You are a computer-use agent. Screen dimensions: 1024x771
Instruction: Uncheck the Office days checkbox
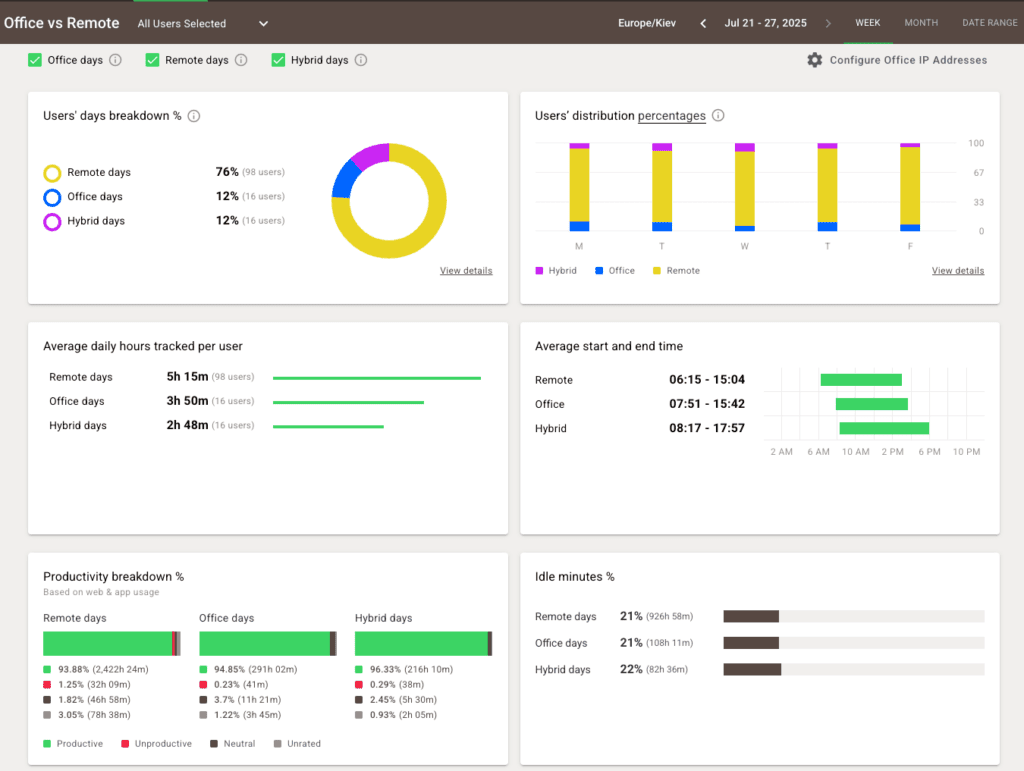pos(35,60)
